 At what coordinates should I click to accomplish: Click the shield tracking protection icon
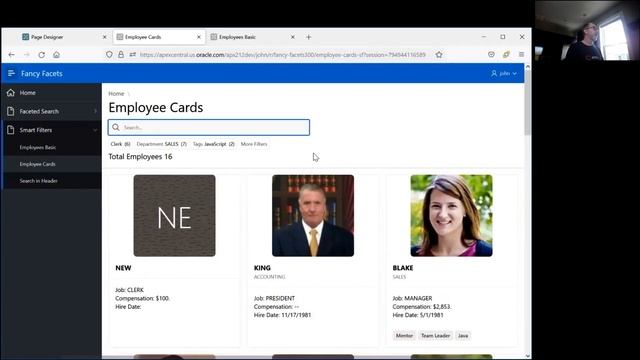(x=109, y=55)
